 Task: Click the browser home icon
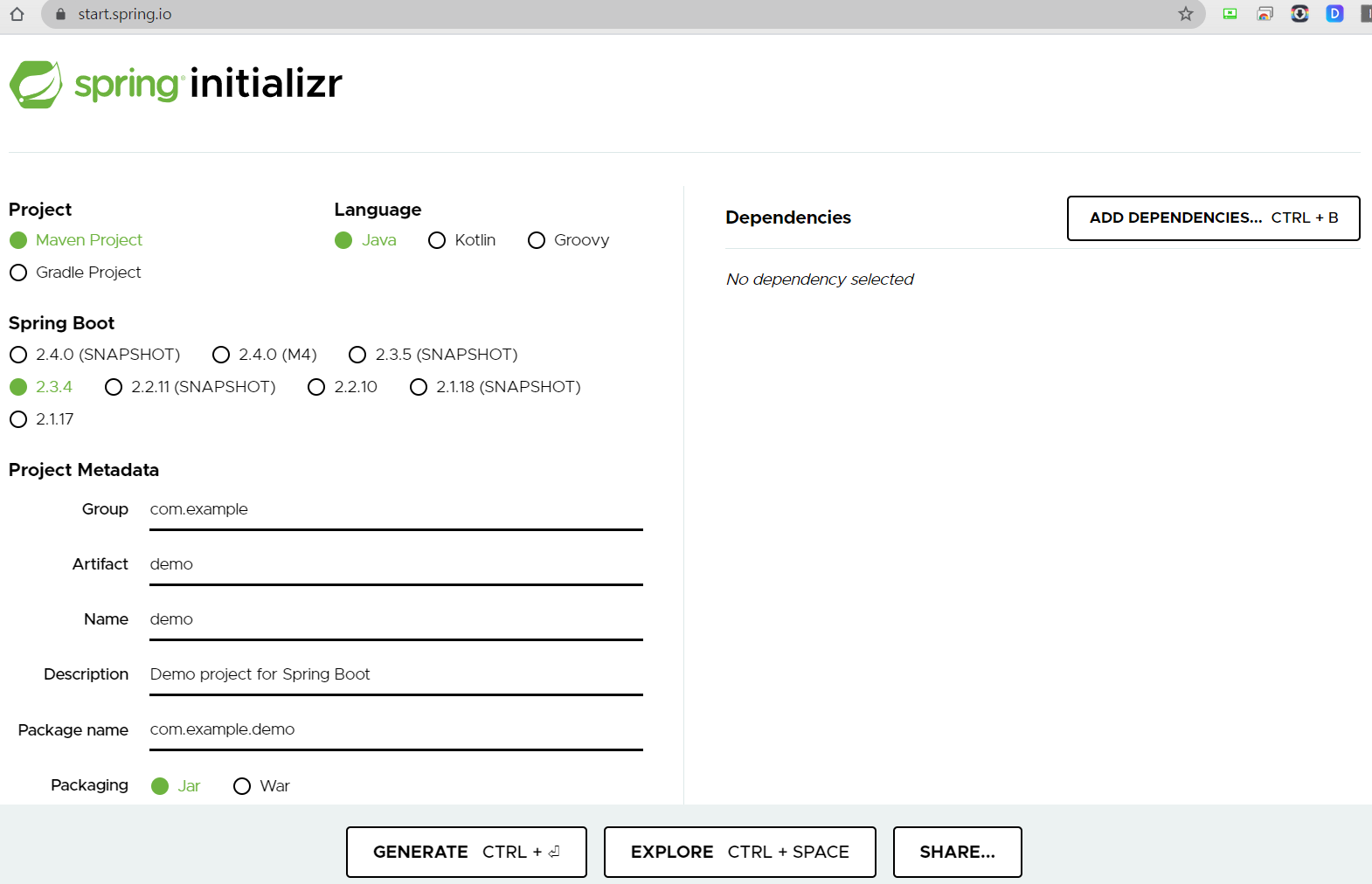click(17, 14)
